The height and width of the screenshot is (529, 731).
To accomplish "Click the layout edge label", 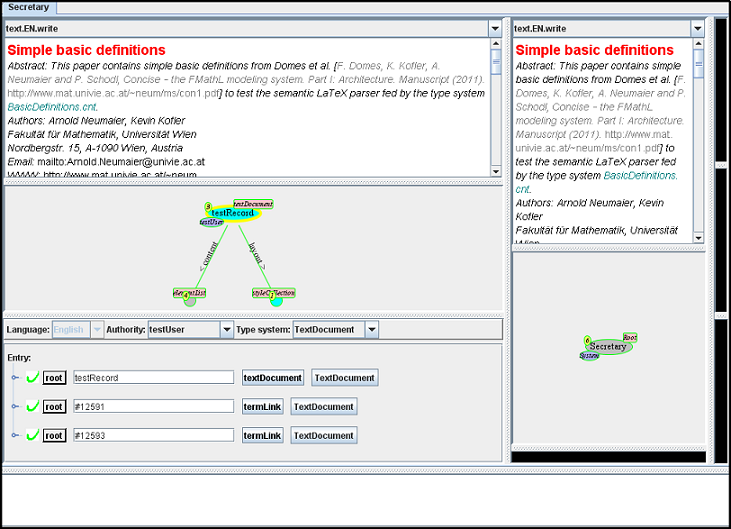I will [x=257, y=256].
